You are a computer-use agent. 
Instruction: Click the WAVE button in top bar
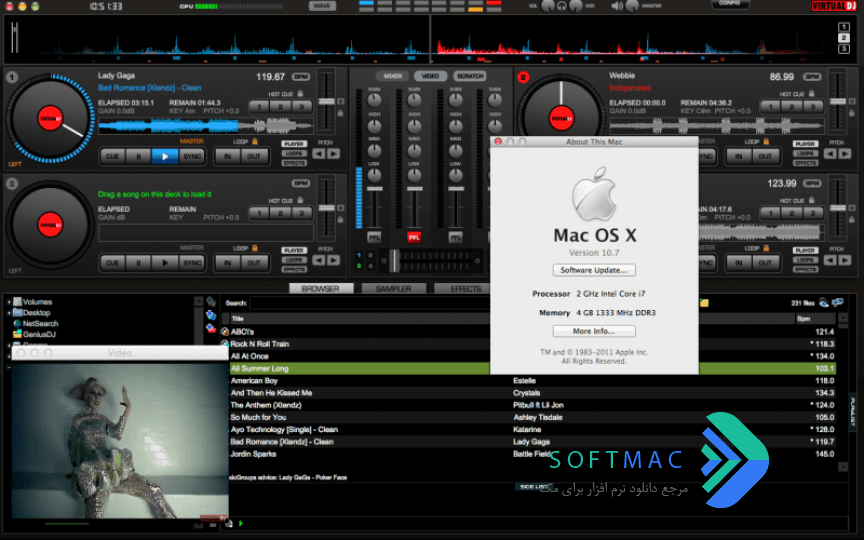(x=322, y=6)
